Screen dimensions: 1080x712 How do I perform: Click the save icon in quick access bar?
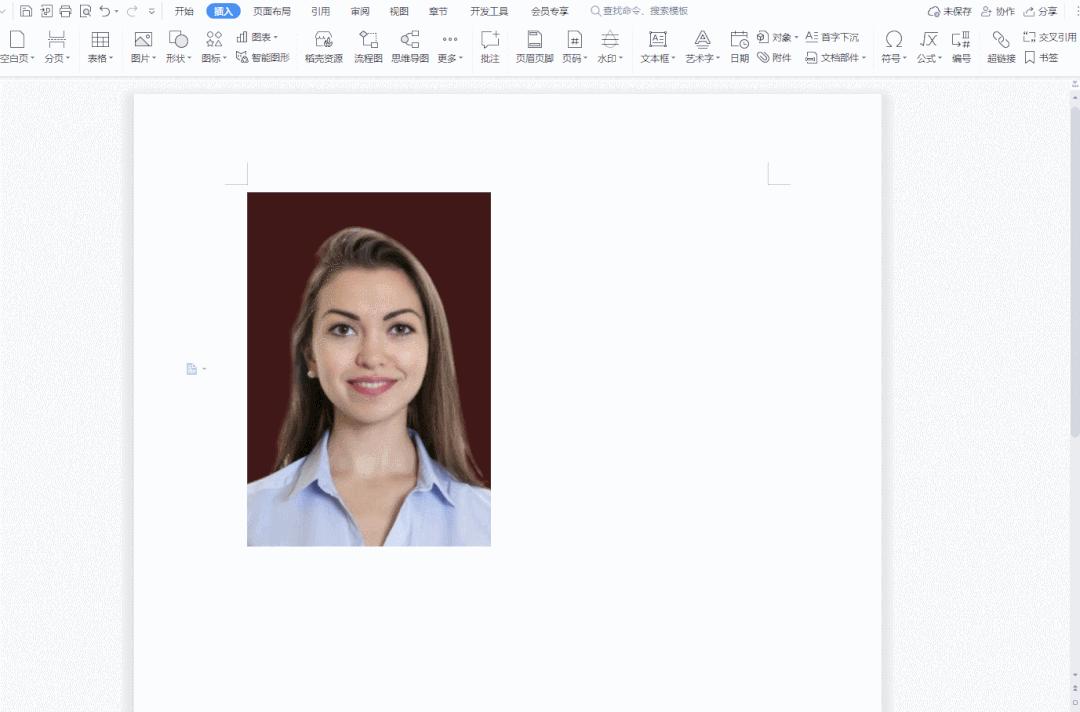26,11
